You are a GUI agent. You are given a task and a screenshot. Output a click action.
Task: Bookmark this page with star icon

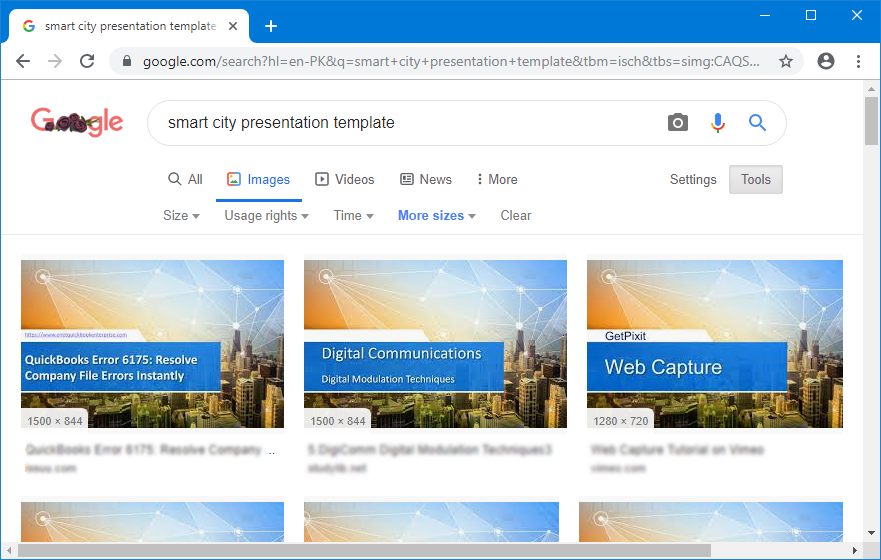click(786, 61)
